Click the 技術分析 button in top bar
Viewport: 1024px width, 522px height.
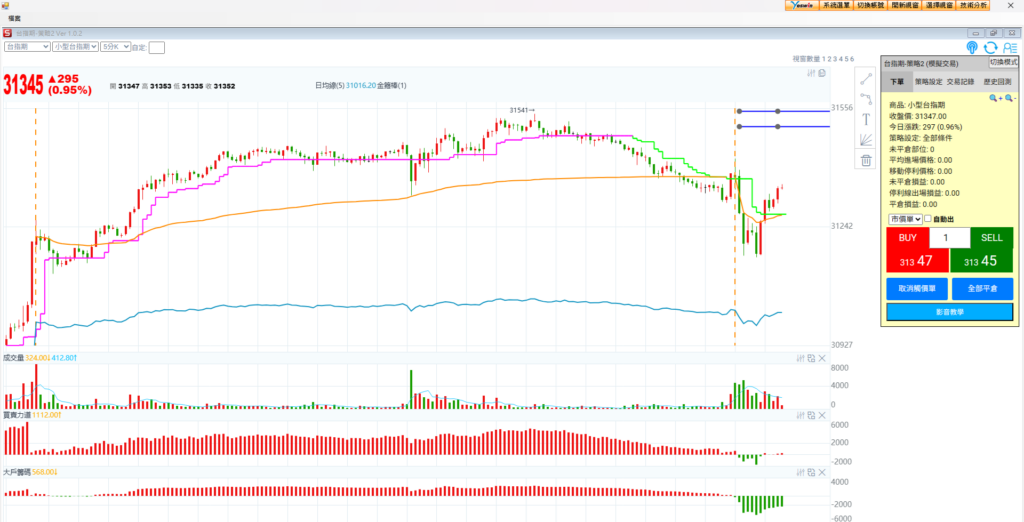coord(973,5)
